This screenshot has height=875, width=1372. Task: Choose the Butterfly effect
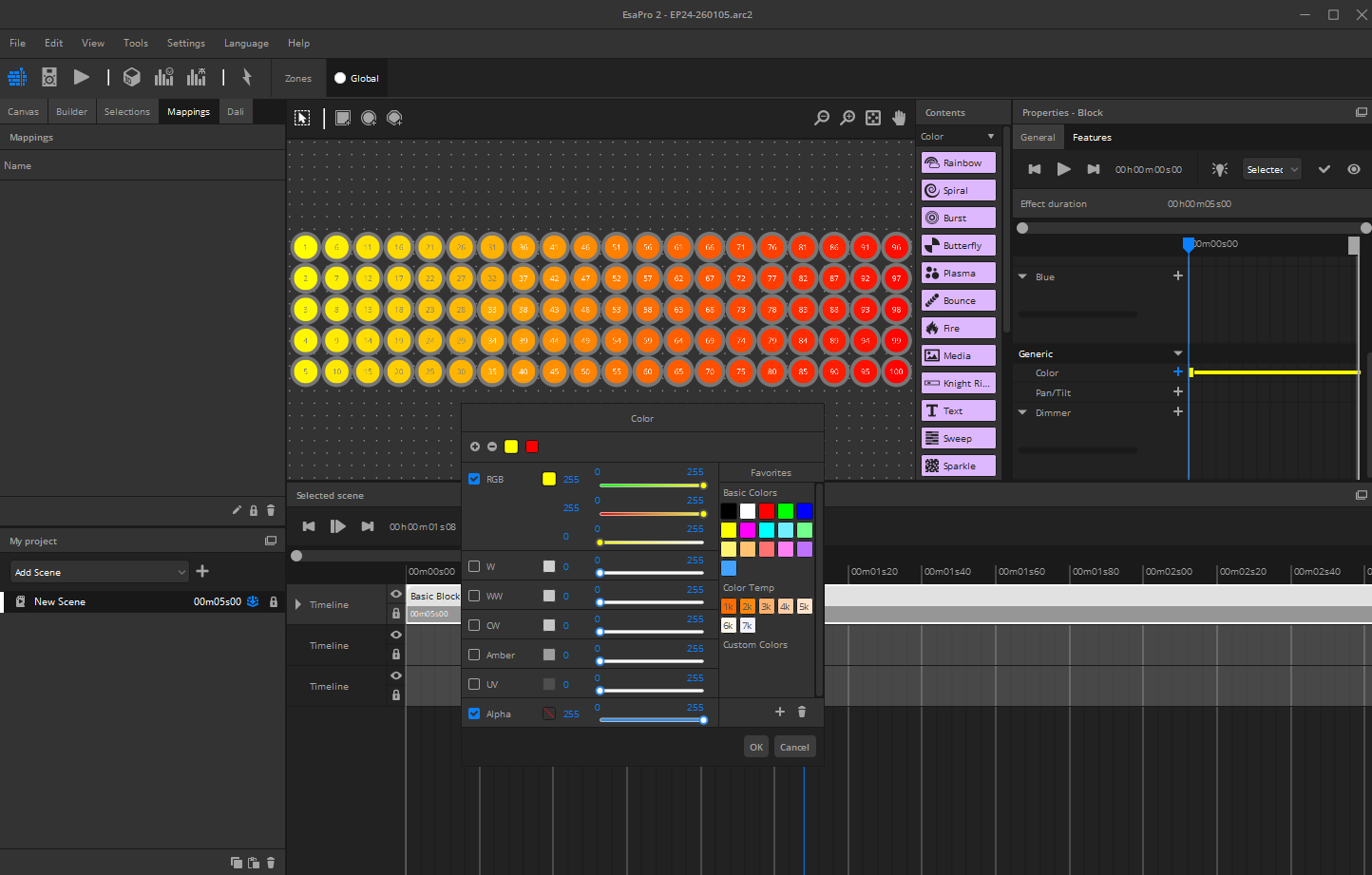(x=958, y=245)
